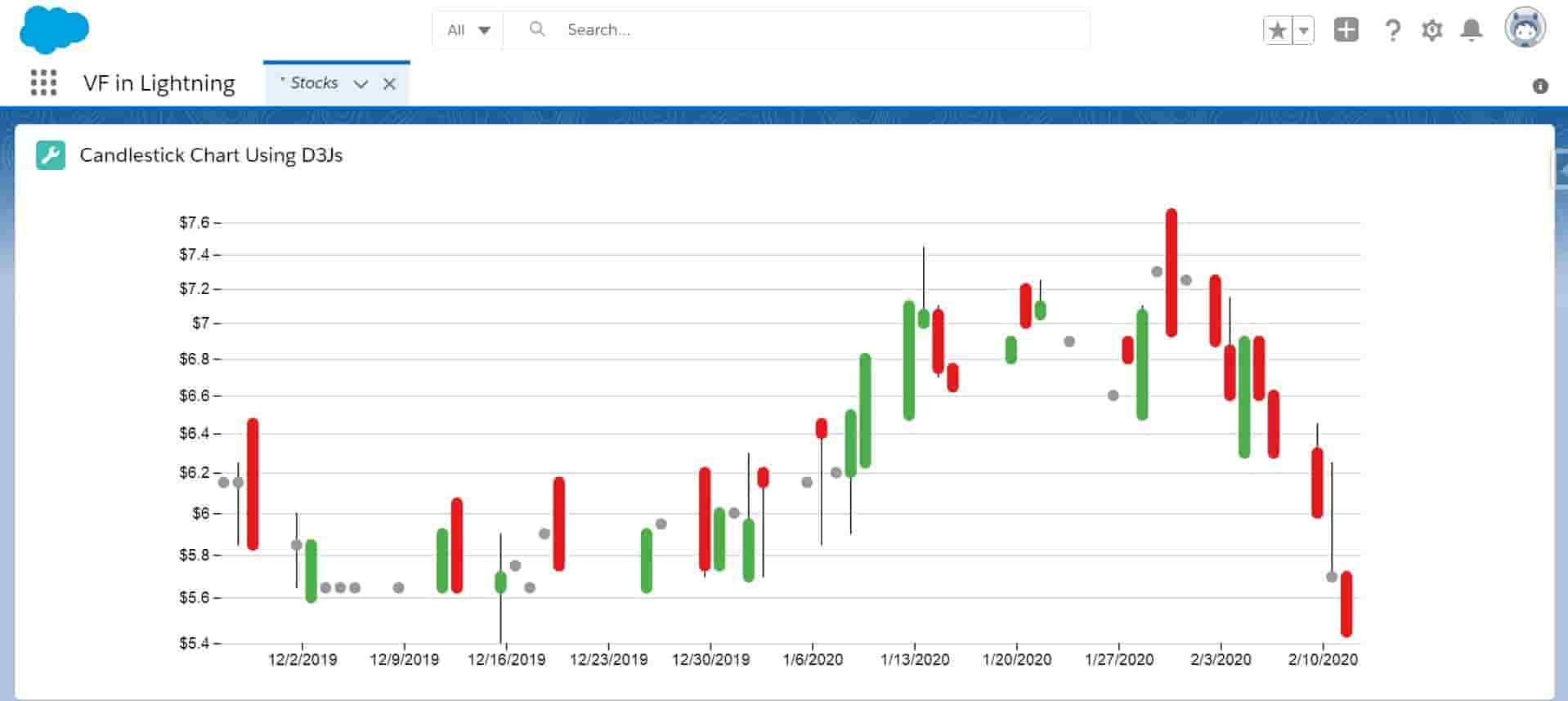Viewport: 1568px width, 701px height.
Task: Open the user profile avatar
Action: click(1525, 29)
